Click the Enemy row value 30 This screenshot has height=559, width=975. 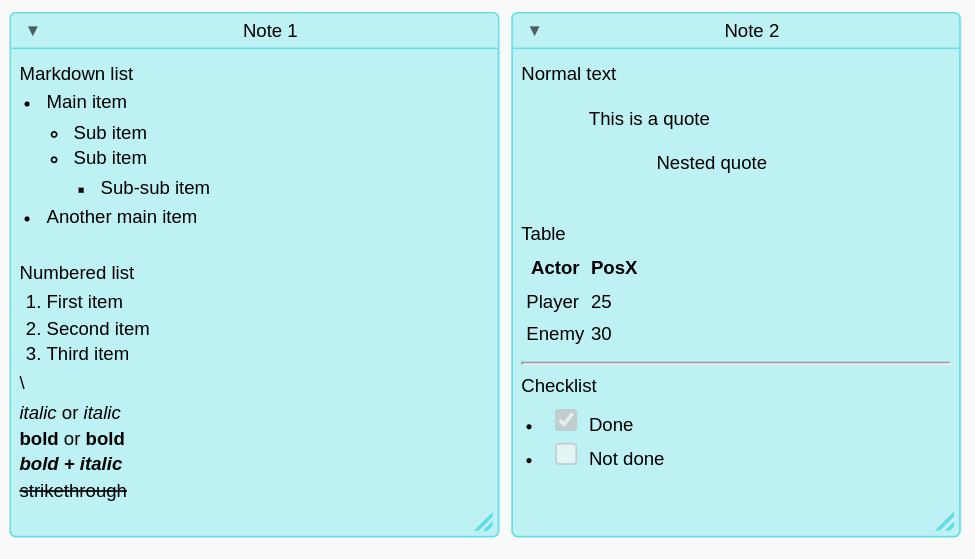pos(601,334)
